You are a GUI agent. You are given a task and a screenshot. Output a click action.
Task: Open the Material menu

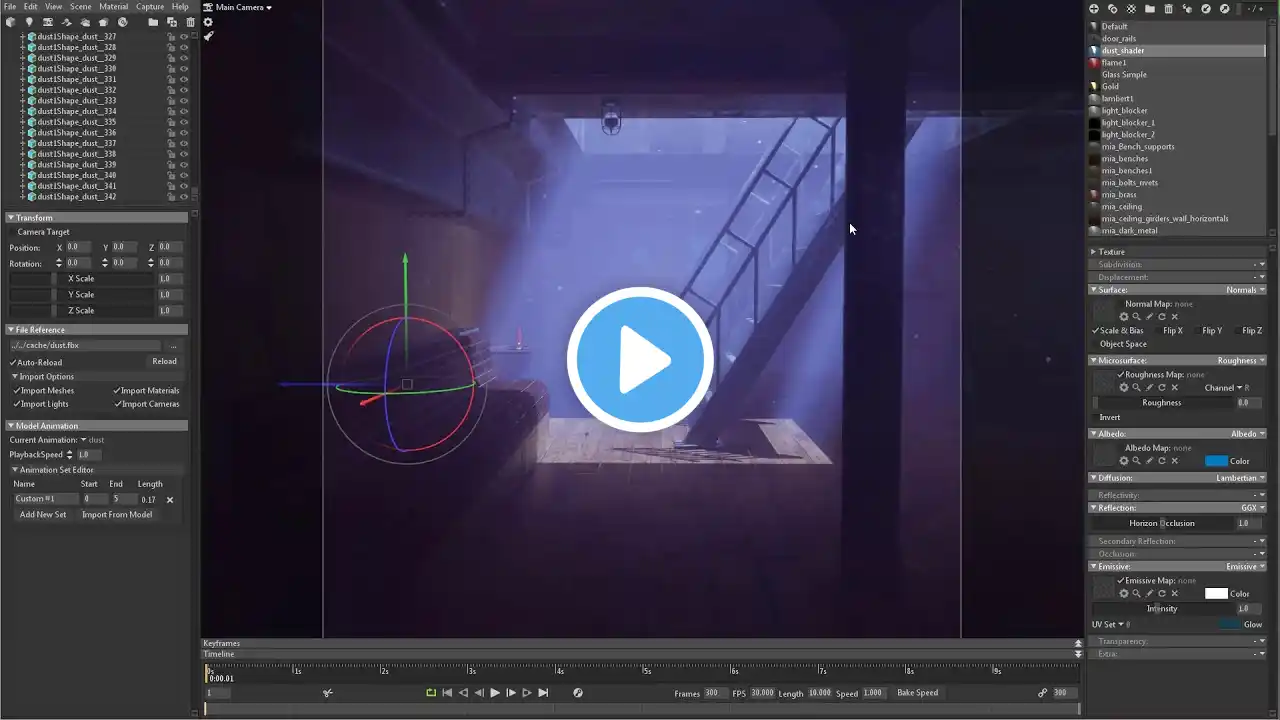114,7
